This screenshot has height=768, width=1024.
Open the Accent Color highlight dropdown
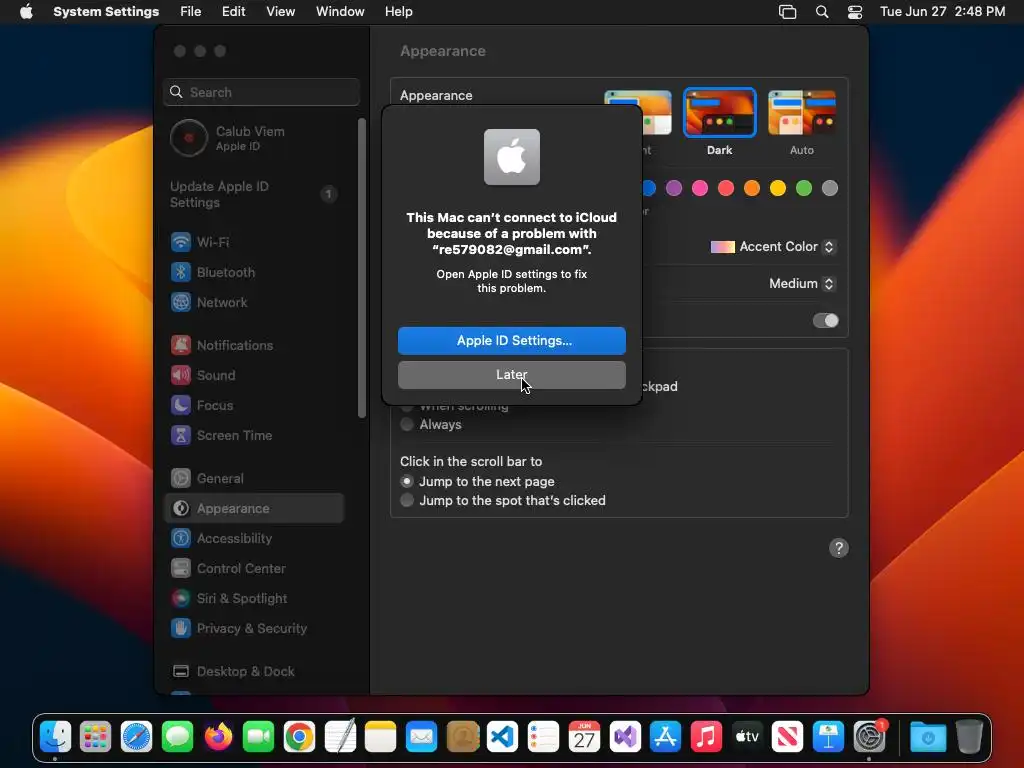[773, 247]
